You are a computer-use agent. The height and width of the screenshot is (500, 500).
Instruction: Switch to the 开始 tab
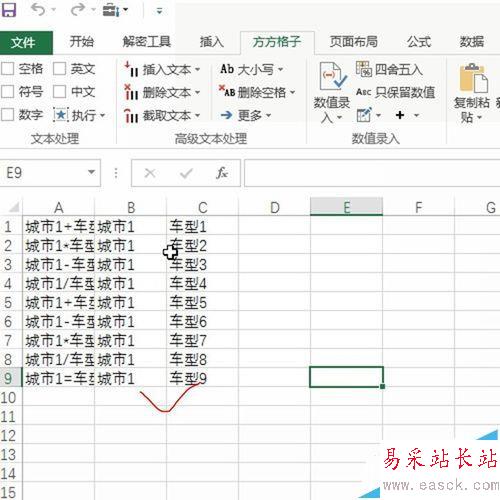pos(82,42)
